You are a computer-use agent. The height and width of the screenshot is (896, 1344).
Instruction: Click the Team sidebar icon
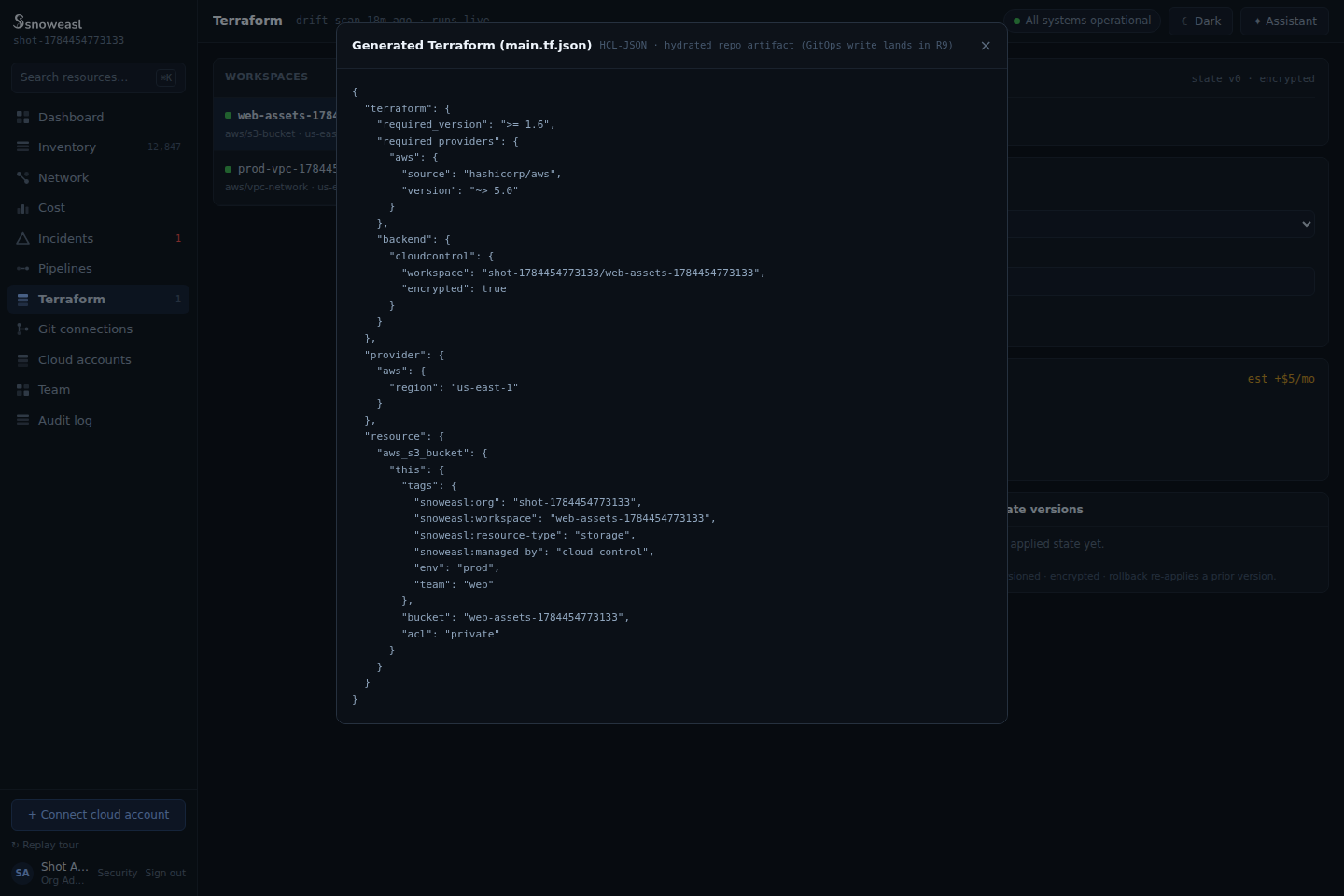point(22,390)
